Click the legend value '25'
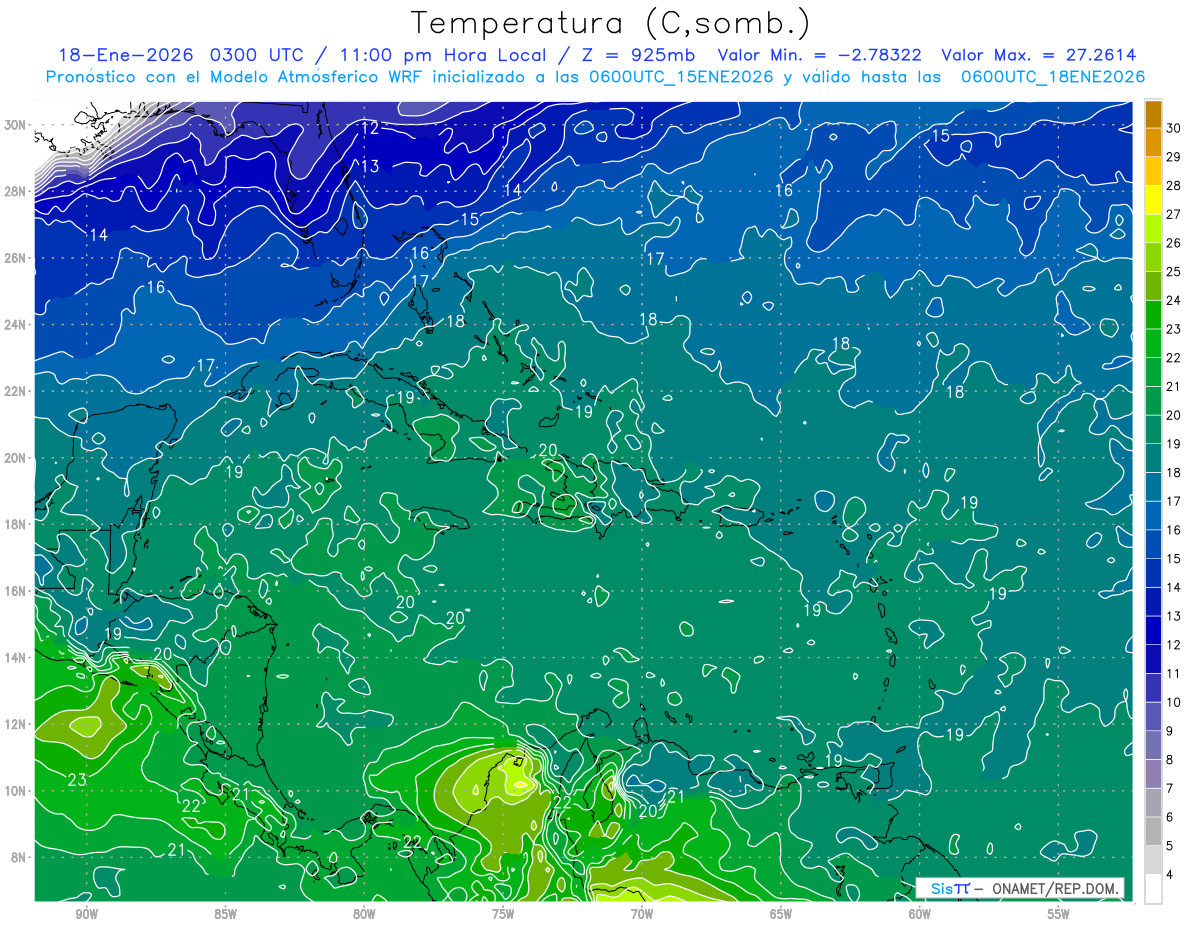This screenshot has width=1200, height=927. coord(1173,271)
